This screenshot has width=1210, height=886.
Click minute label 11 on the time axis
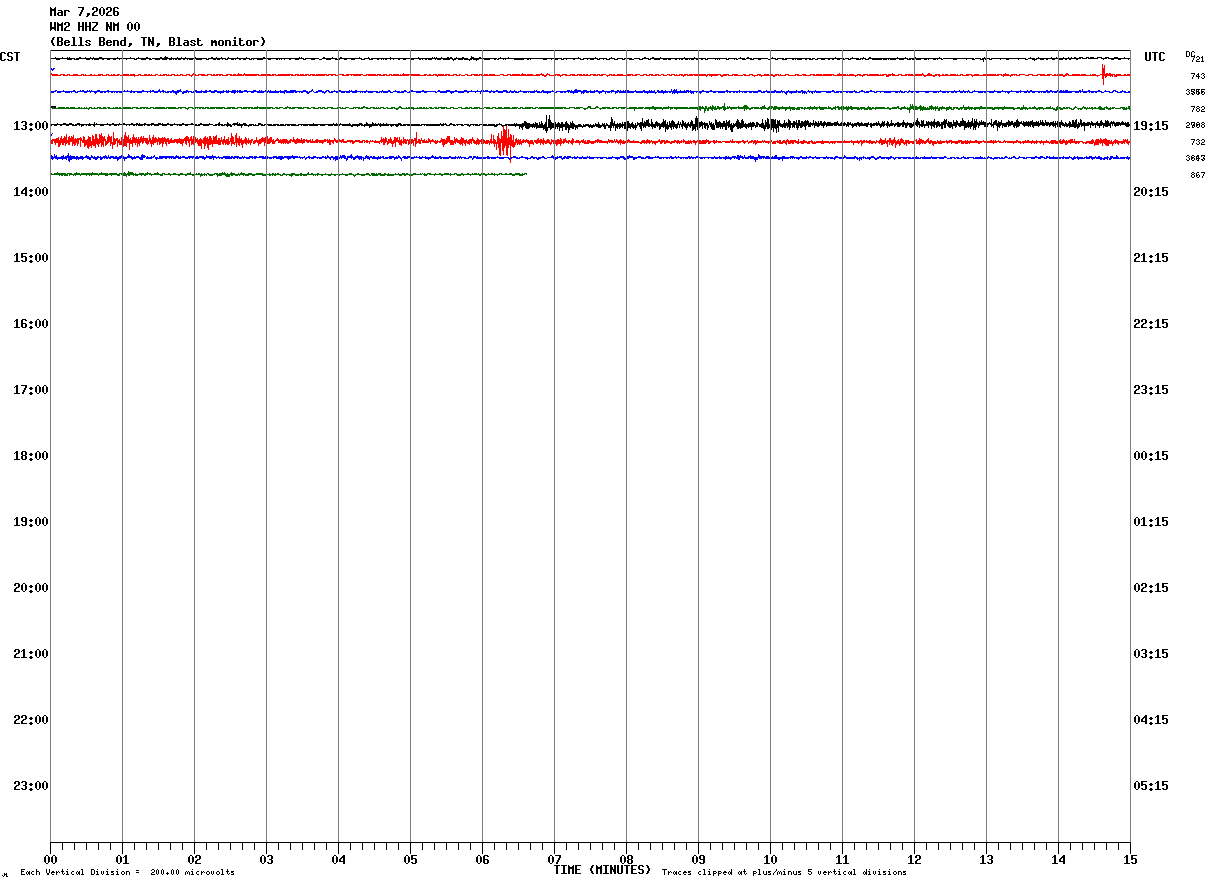coord(842,860)
